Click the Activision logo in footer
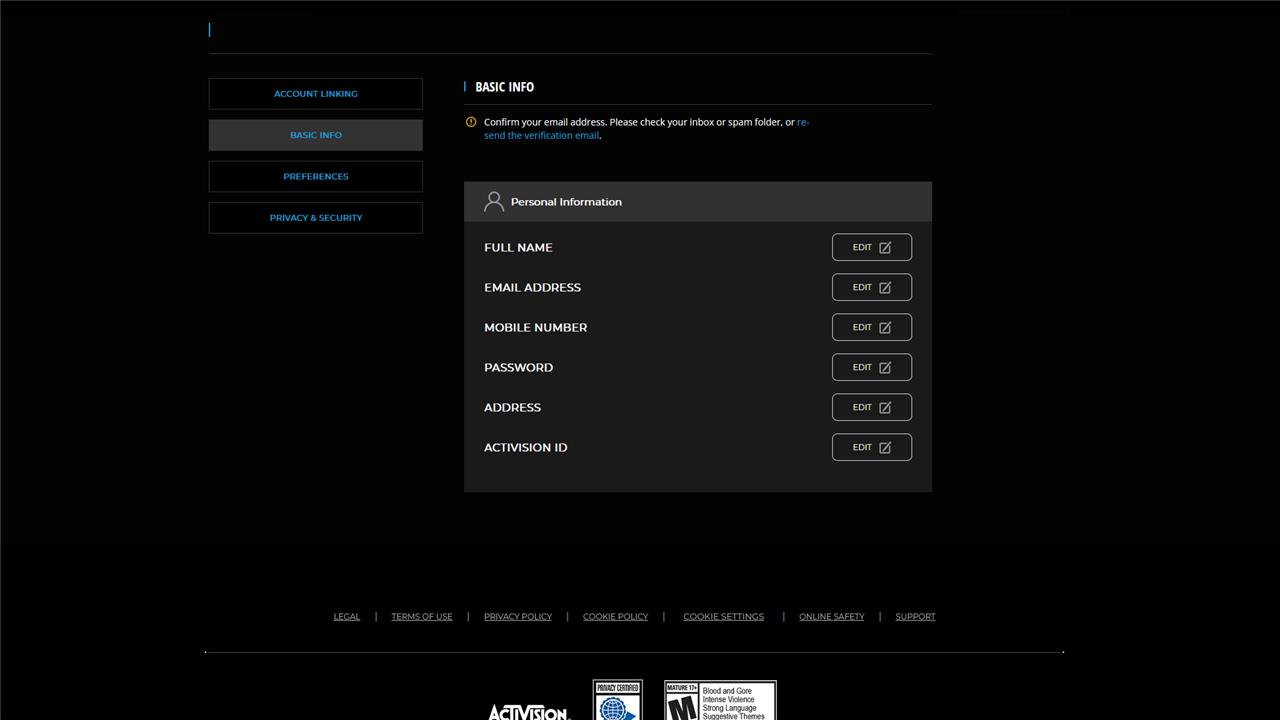The width and height of the screenshot is (1280, 720). click(x=528, y=712)
